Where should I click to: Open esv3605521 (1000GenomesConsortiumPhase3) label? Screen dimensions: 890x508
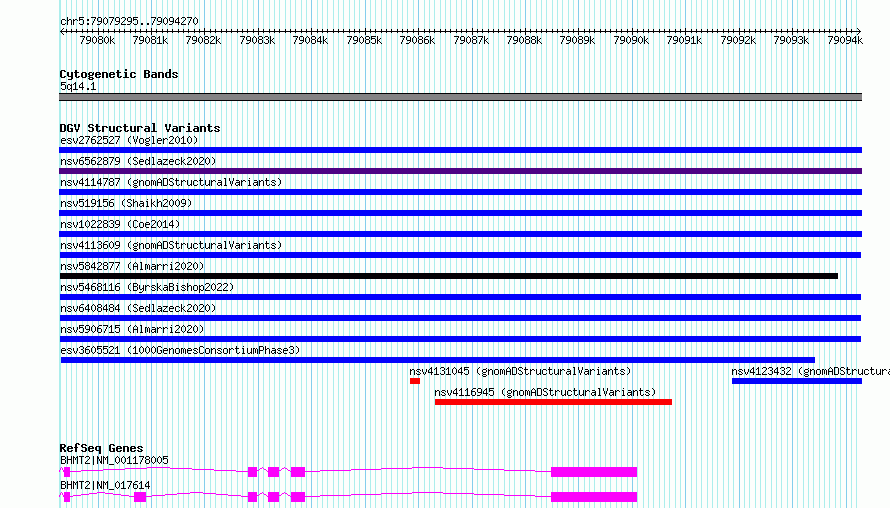pos(180,350)
